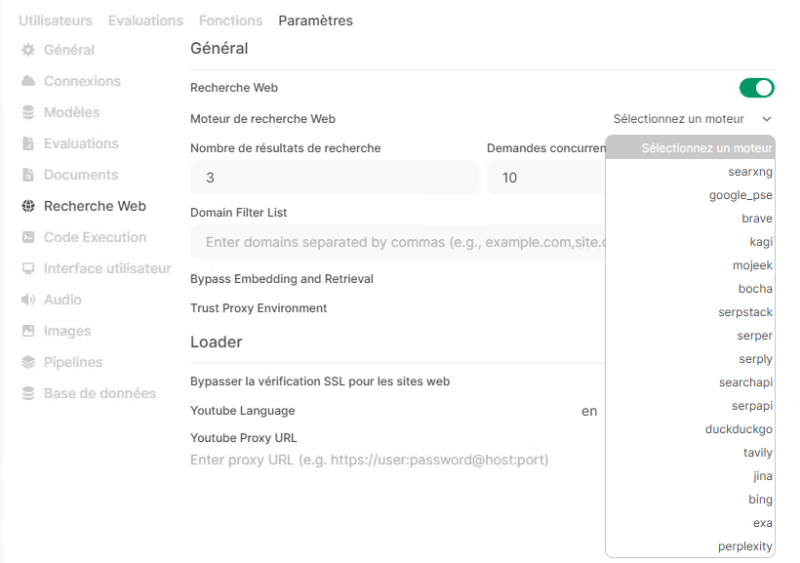The width and height of the screenshot is (800, 563).
Task: Click the Code Execution terminal icon
Action: click(x=28, y=238)
